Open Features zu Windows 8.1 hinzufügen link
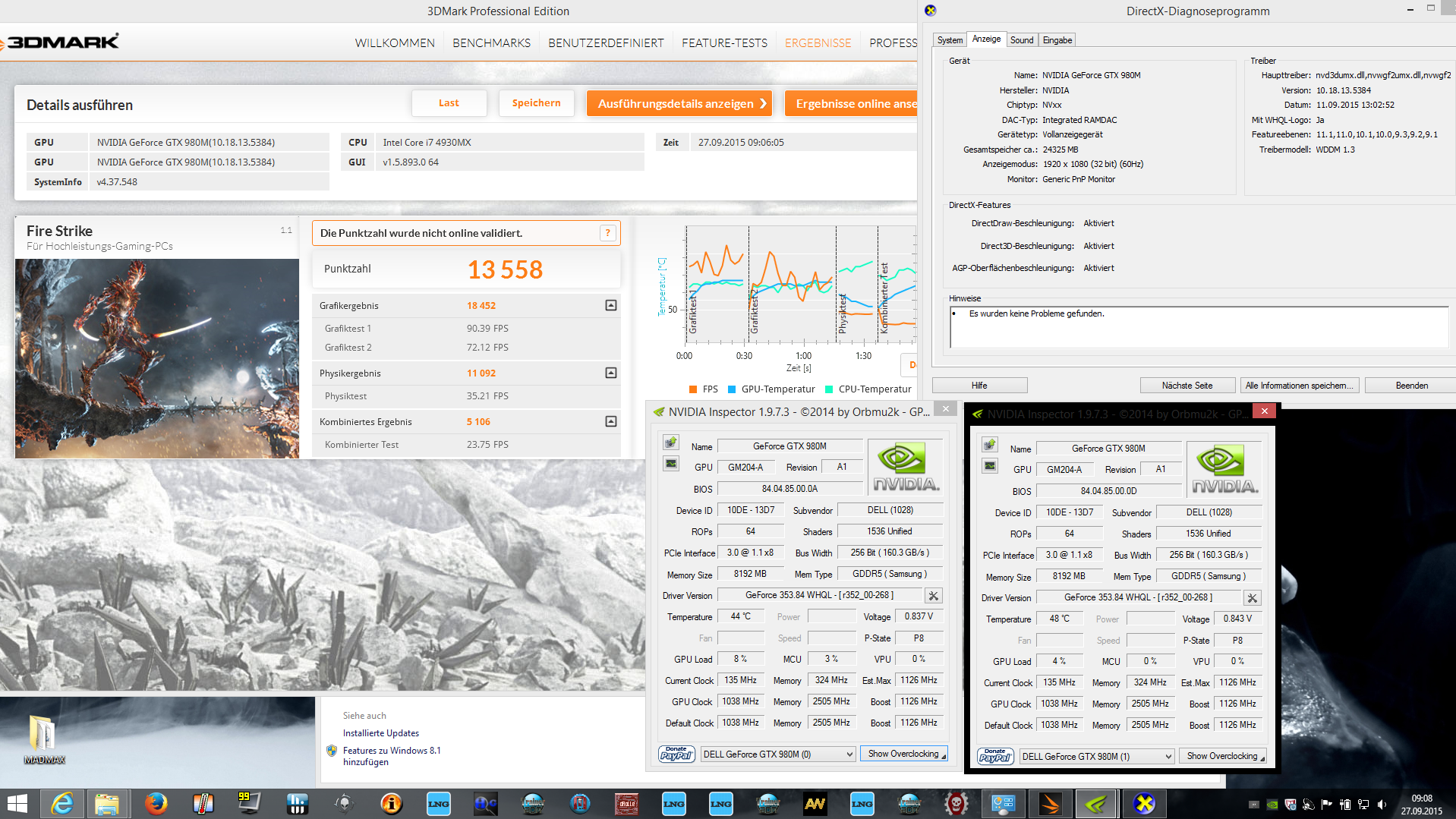 (x=392, y=756)
